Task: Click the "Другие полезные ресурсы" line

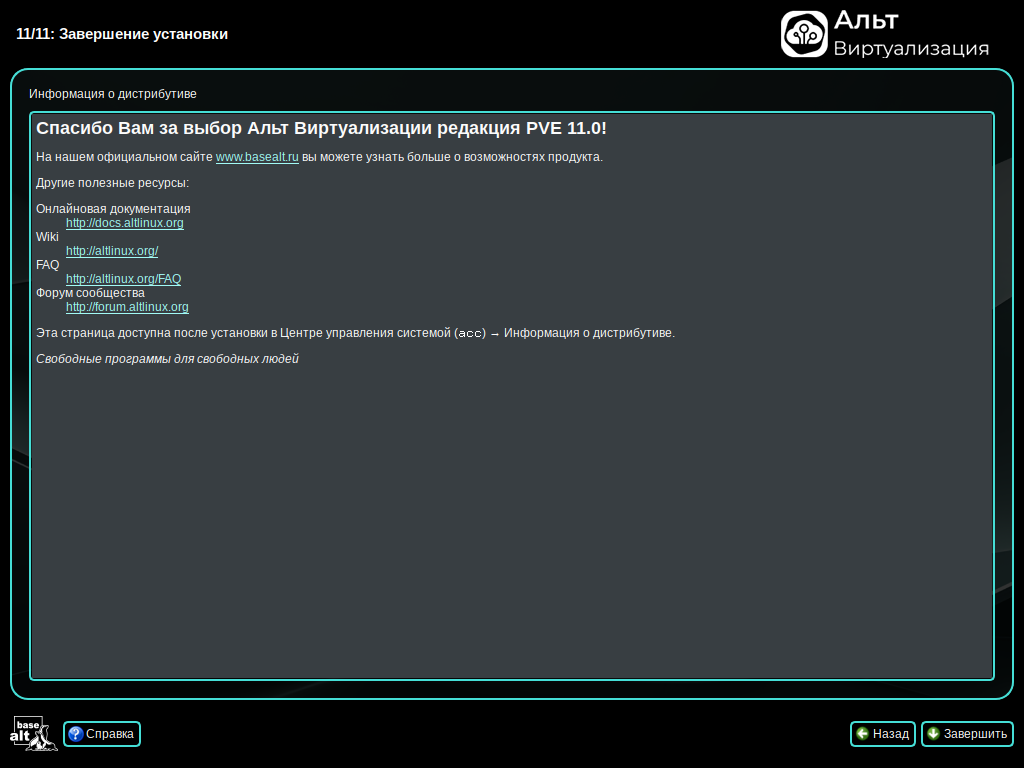Action: [x=112, y=183]
